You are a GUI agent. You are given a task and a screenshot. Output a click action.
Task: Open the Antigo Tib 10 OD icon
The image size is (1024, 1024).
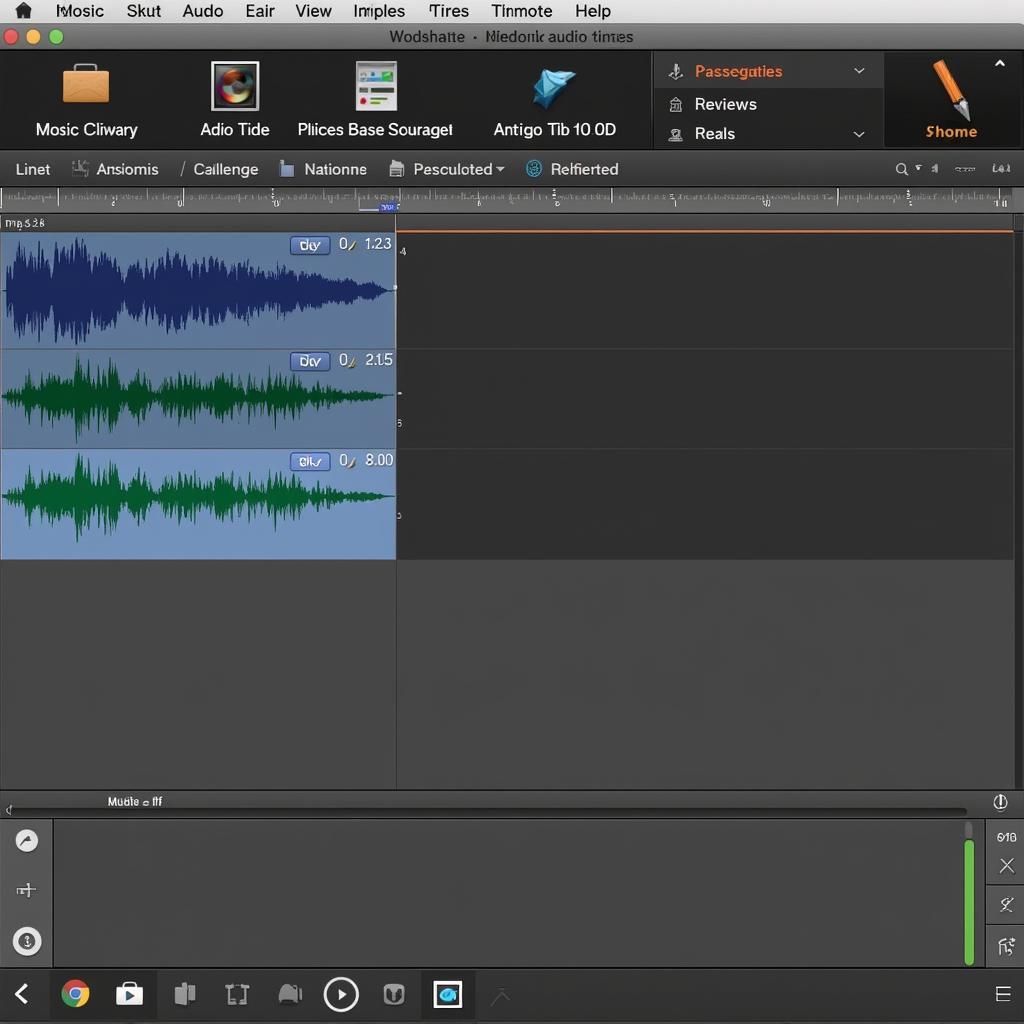click(x=554, y=88)
